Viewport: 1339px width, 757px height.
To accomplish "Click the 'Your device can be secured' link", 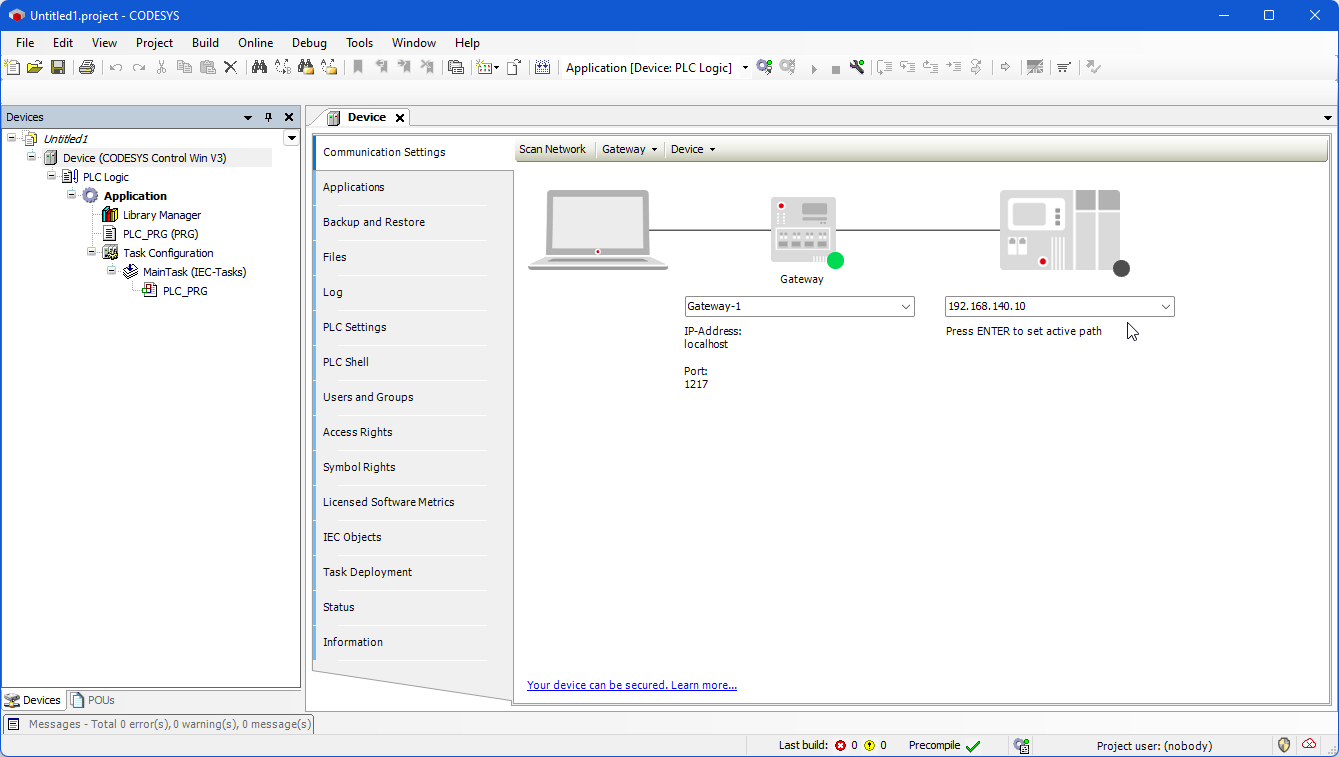I will tap(631, 685).
